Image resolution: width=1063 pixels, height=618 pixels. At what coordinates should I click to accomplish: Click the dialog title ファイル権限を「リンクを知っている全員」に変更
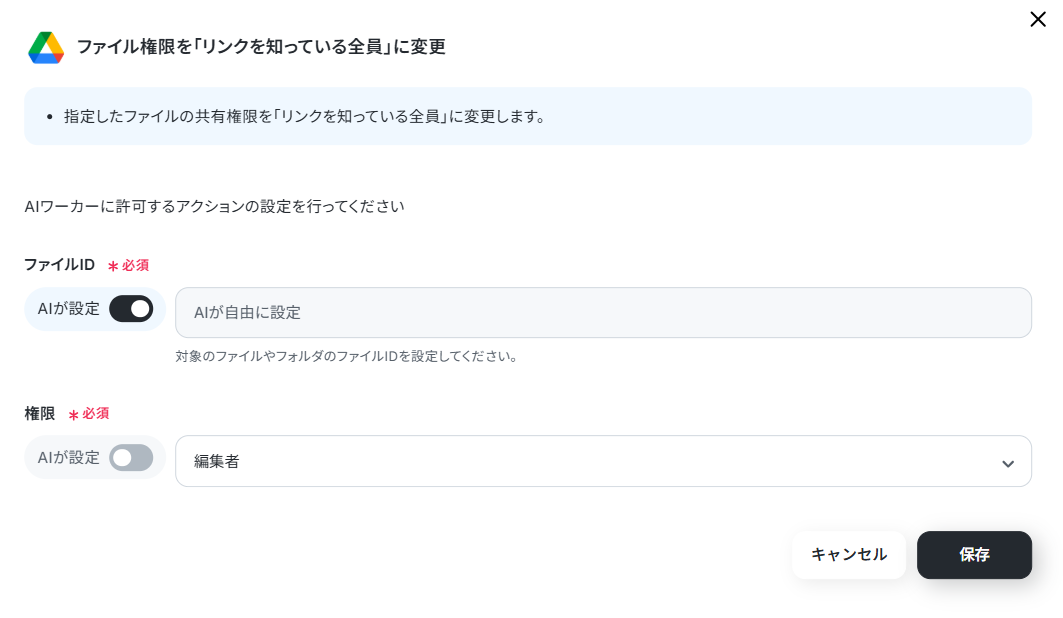[261, 47]
